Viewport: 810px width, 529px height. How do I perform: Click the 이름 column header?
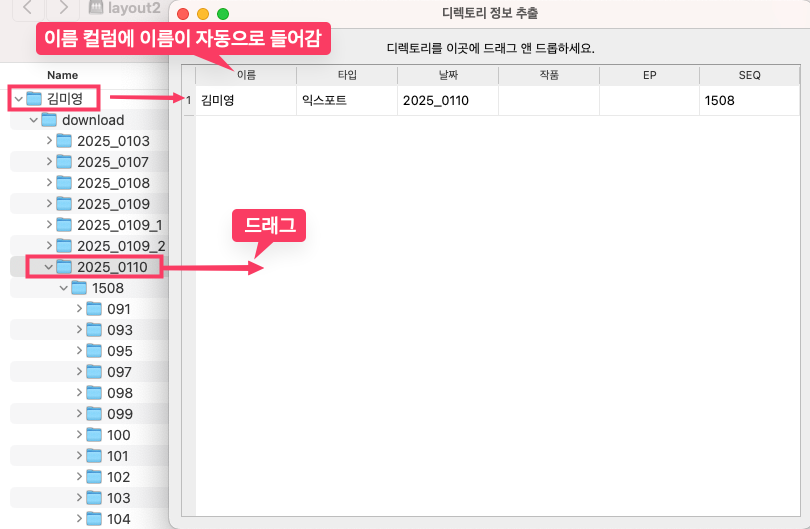click(246, 75)
